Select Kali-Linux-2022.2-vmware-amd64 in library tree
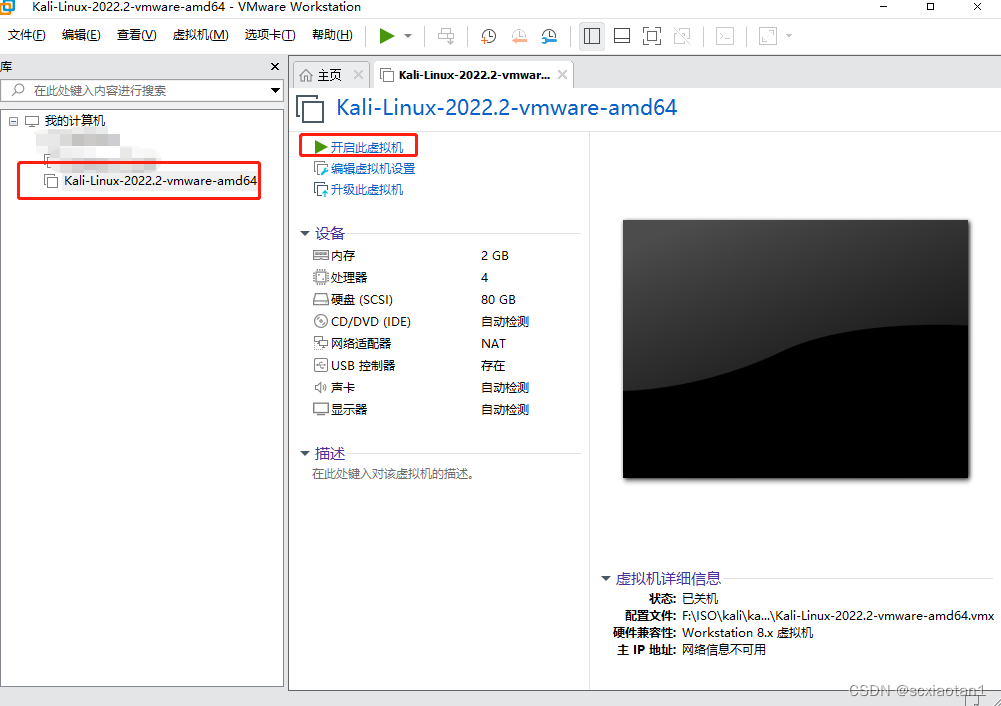1001x706 pixels. 160,181
